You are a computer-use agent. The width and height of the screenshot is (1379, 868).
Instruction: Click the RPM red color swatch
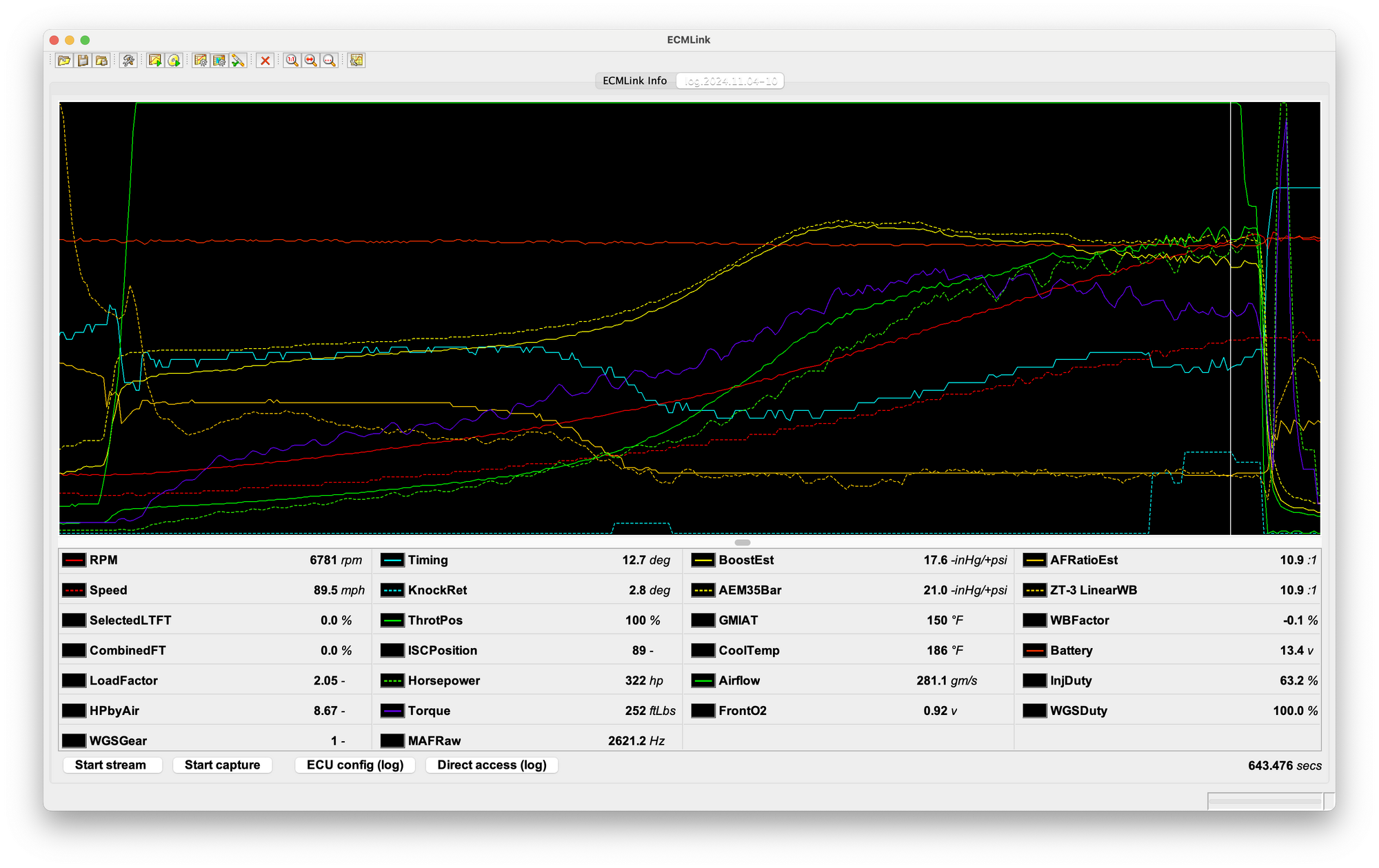(x=74, y=560)
